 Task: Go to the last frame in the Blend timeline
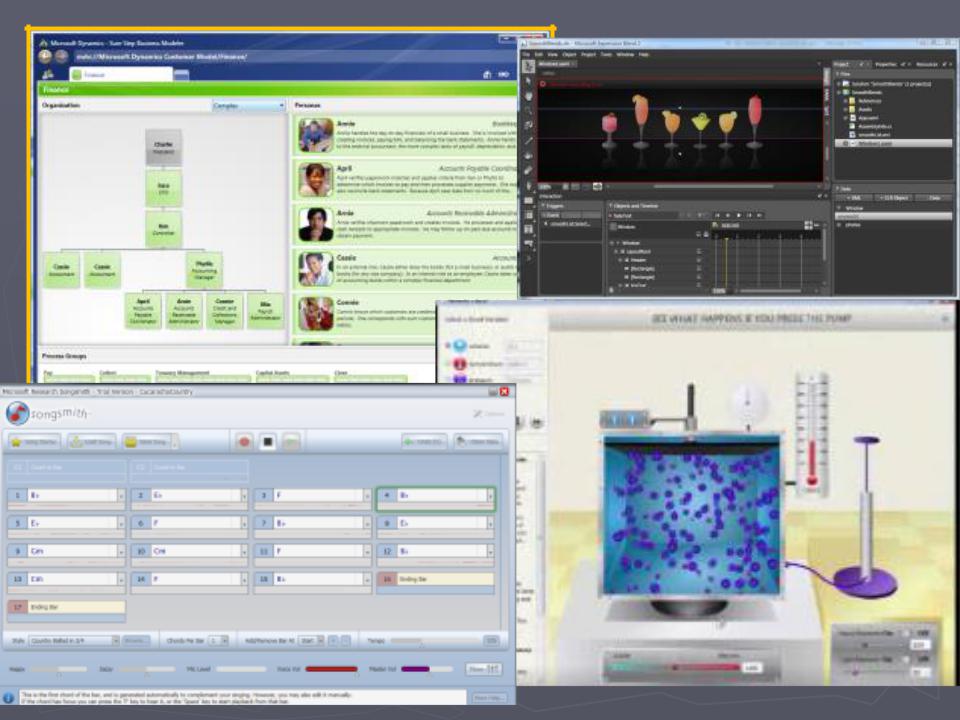point(760,216)
